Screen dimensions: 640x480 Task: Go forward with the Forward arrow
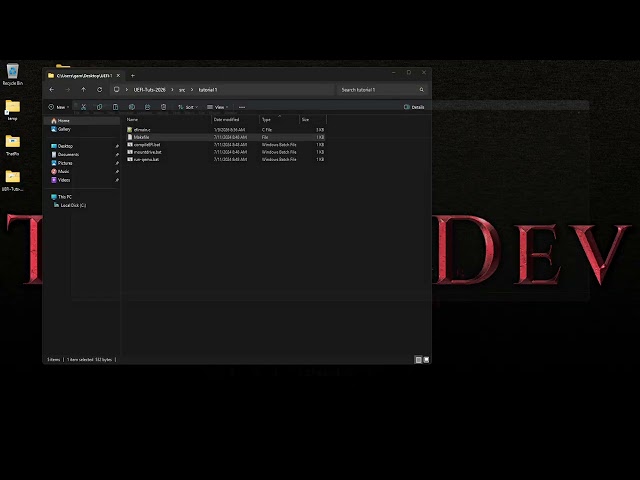(67, 89)
